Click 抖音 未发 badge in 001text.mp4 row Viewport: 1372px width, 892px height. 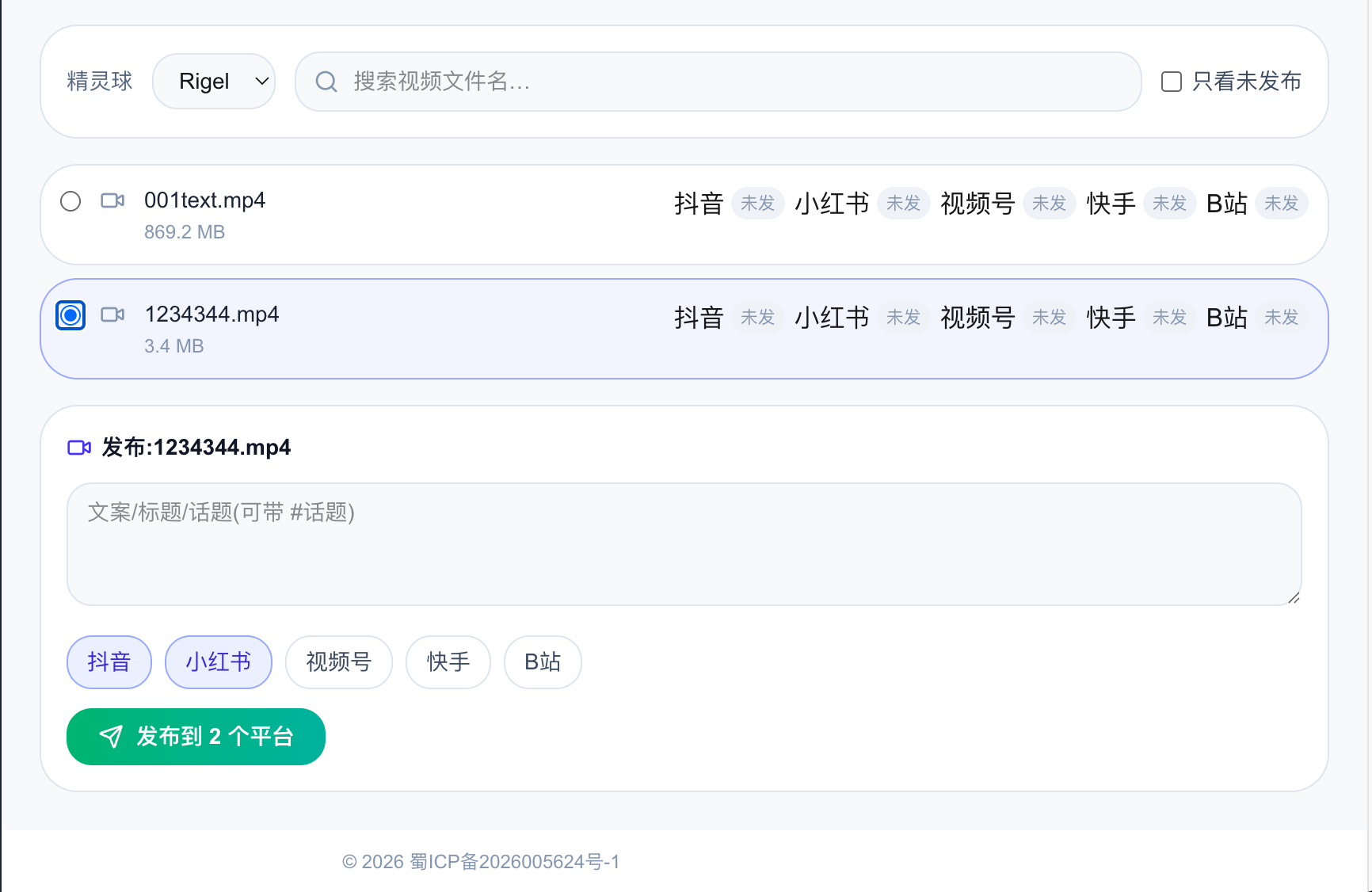tap(757, 204)
